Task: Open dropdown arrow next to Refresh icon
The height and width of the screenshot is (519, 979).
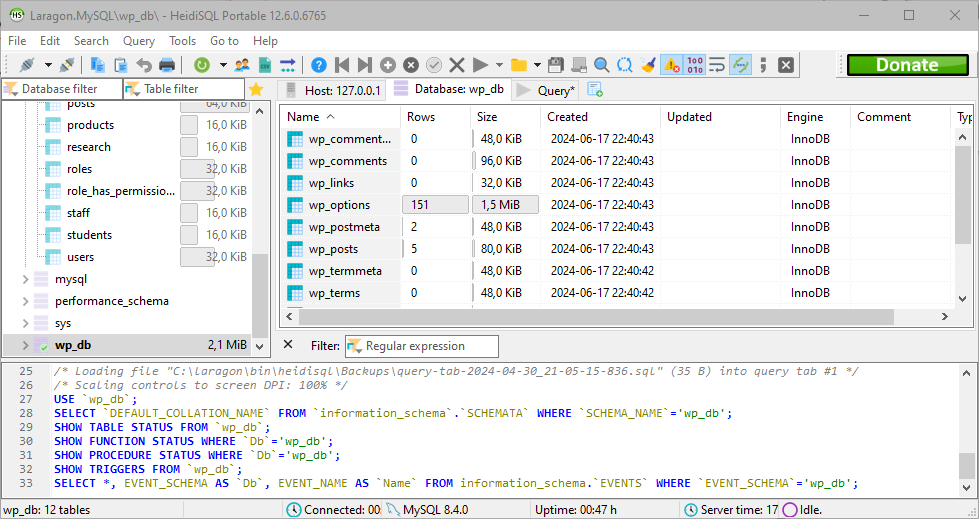Action: coord(223,65)
